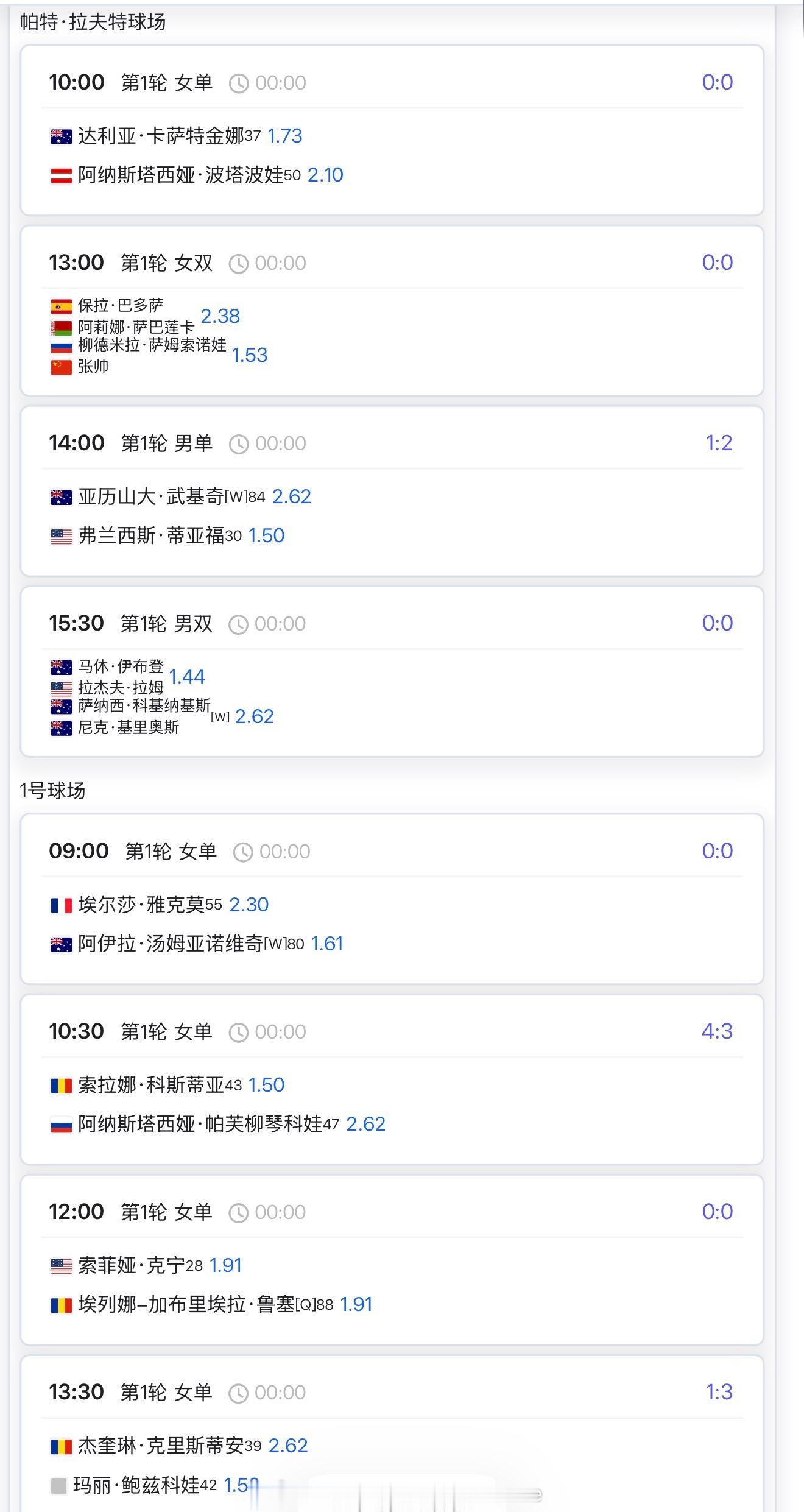This screenshot has height=1512, width=804.
Task: Click the US flag next to 弗兰西斯·蒂亚福
Action: pyautogui.click(x=61, y=537)
